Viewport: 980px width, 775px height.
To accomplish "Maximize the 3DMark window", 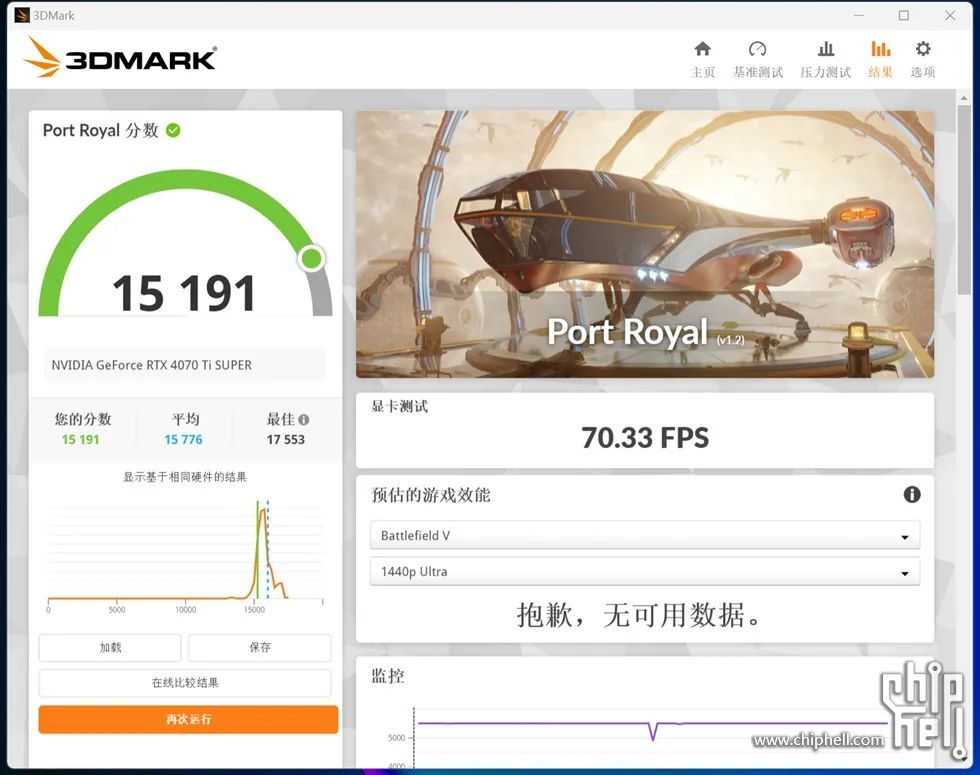I will [904, 15].
